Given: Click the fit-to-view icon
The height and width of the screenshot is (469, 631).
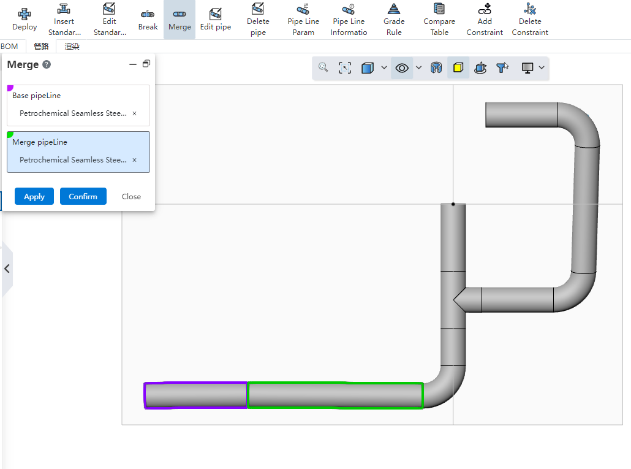Looking at the screenshot, I should [345, 68].
